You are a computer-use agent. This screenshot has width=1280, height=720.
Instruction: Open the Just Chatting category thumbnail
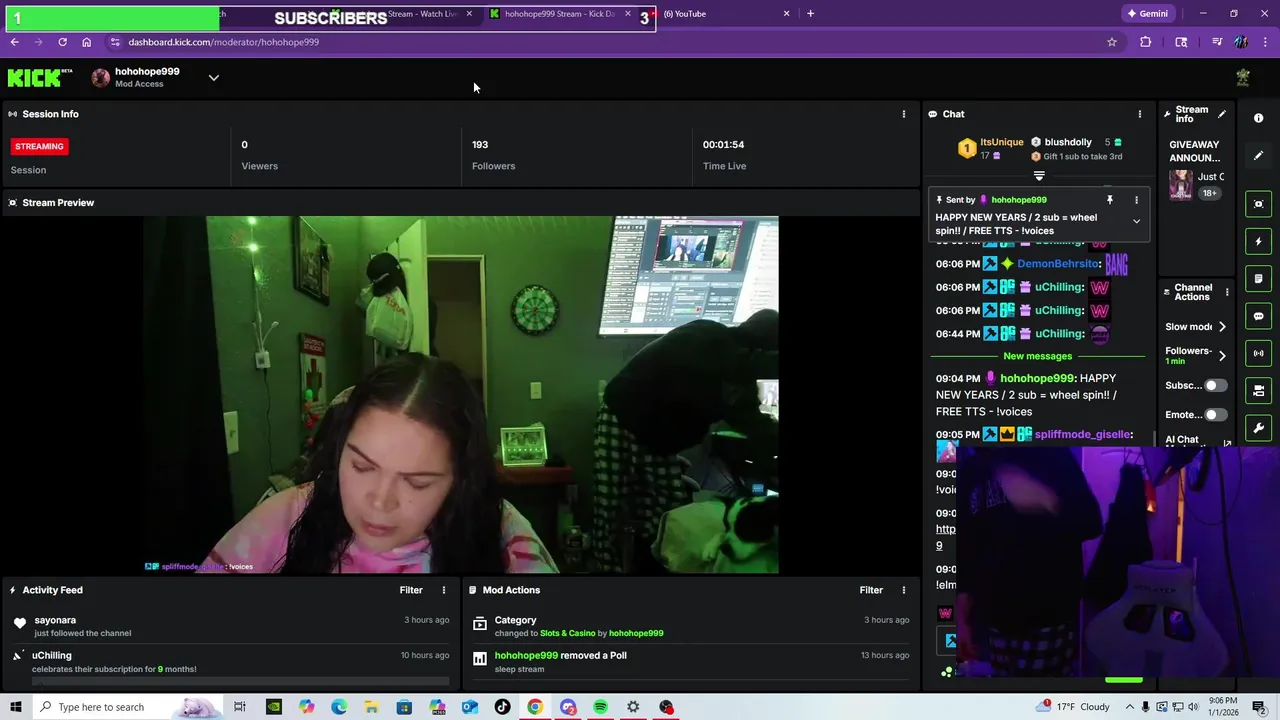click(x=1181, y=186)
